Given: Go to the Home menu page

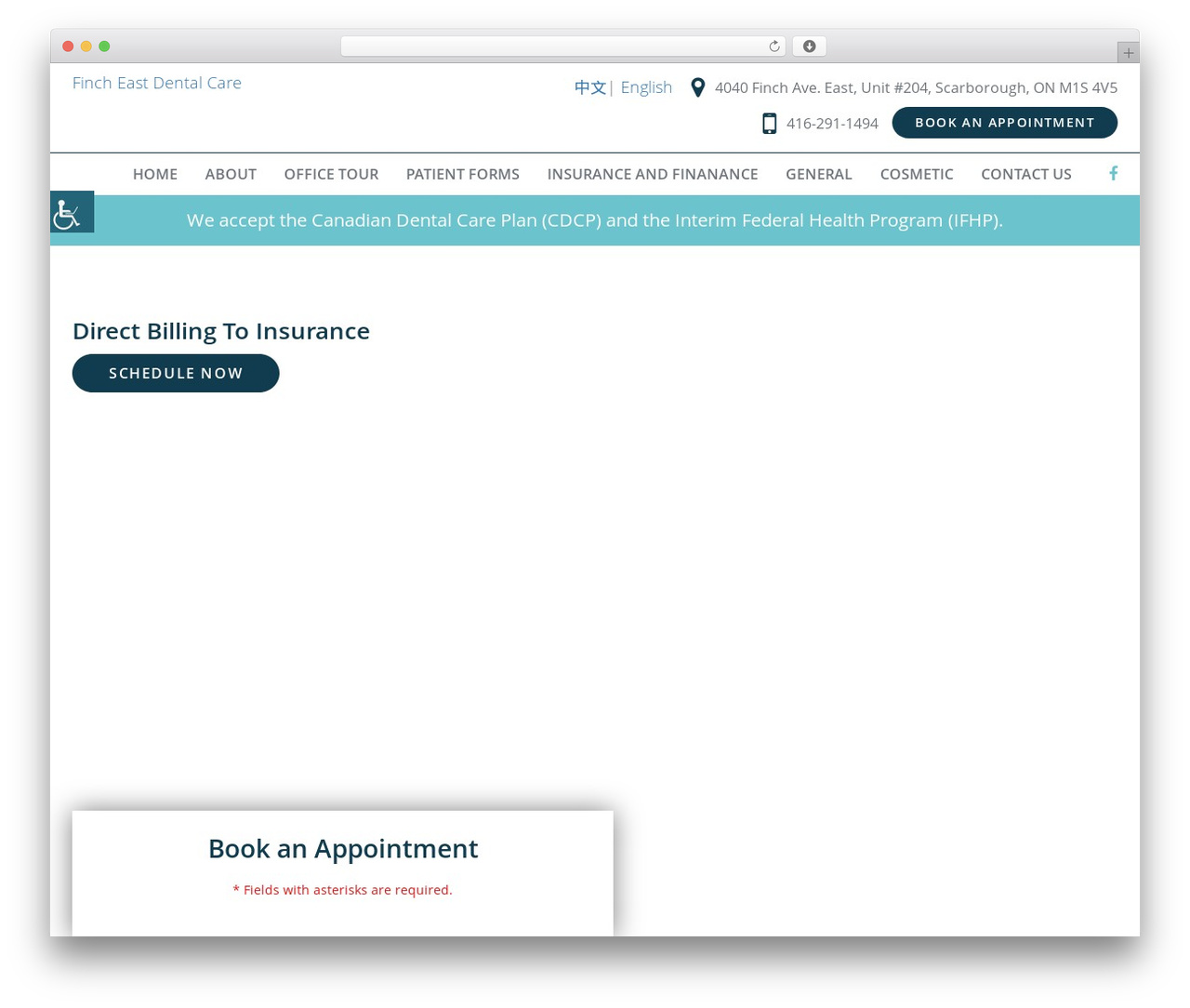Looking at the screenshot, I should pos(155,174).
